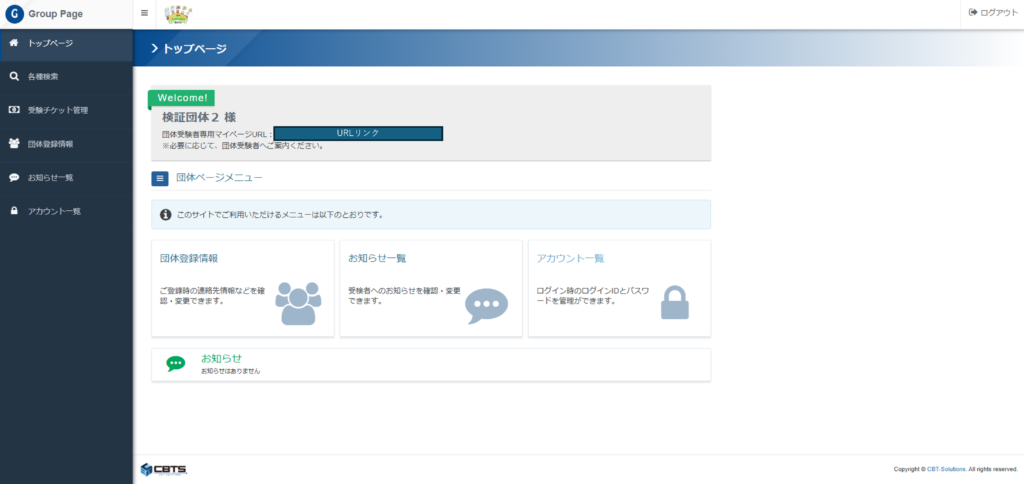Open the お知らせ一覧 card title
Image resolution: width=1024 pixels, height=484 pixels.
(x=377, y=258)
